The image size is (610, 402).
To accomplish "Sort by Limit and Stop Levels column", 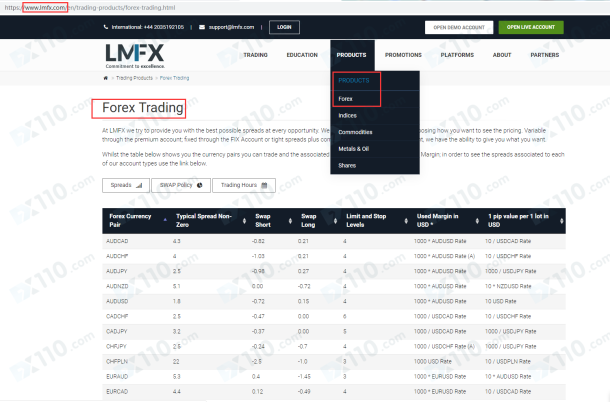I will pos(376,221).
